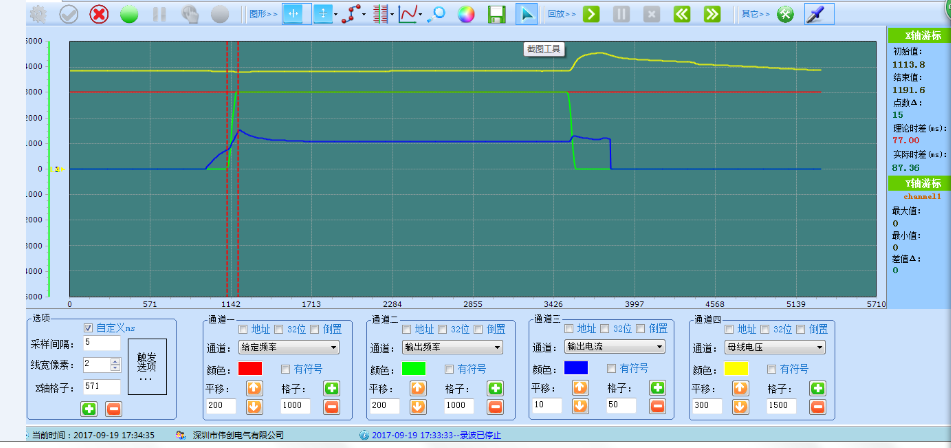Click the grey checkmark icon in toolbar

[69, 14]
